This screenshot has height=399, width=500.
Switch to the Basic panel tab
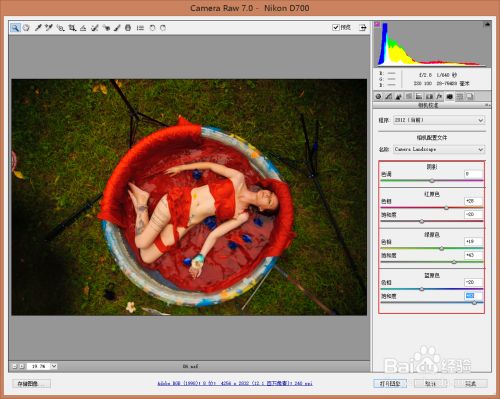click(x=378, y=97)
